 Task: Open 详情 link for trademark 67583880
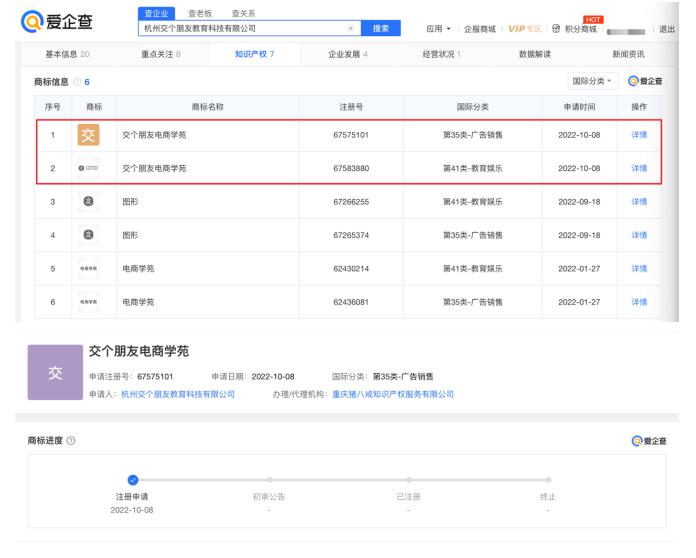click(640, 168)
